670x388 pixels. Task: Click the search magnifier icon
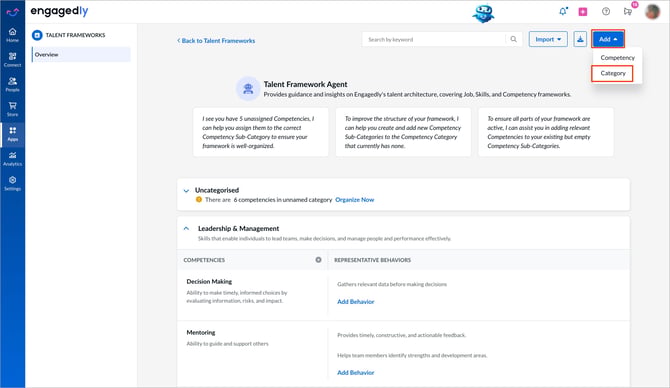[x=513, y=39]
